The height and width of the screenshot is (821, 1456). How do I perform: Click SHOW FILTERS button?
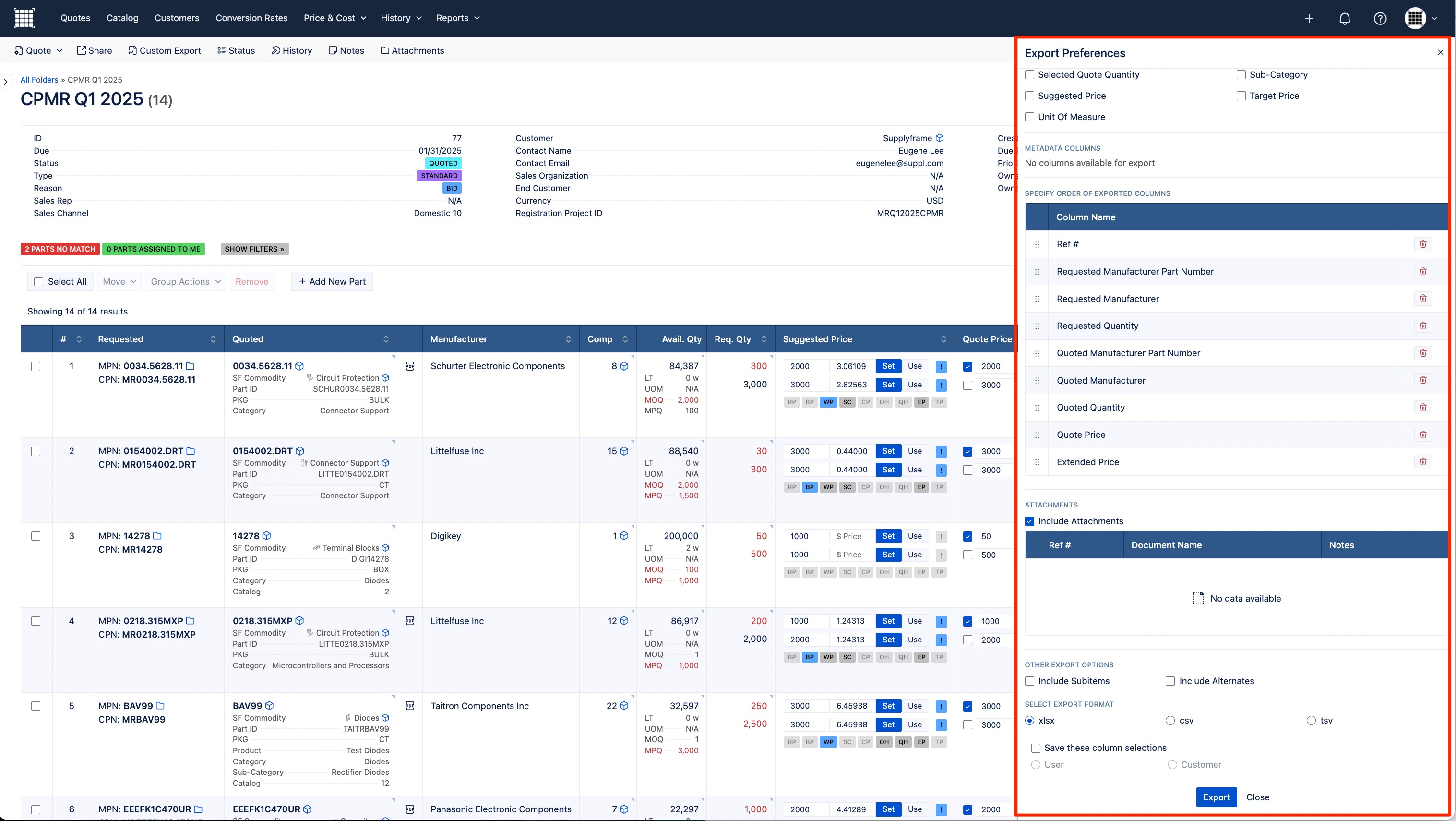[x=254, y=249]
